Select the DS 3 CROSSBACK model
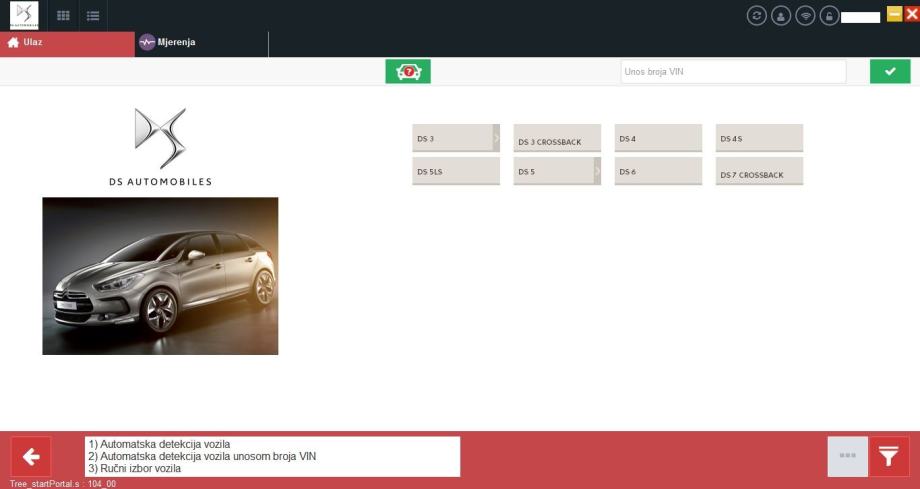Screen dimensions: 920x489 click(557, 139)
